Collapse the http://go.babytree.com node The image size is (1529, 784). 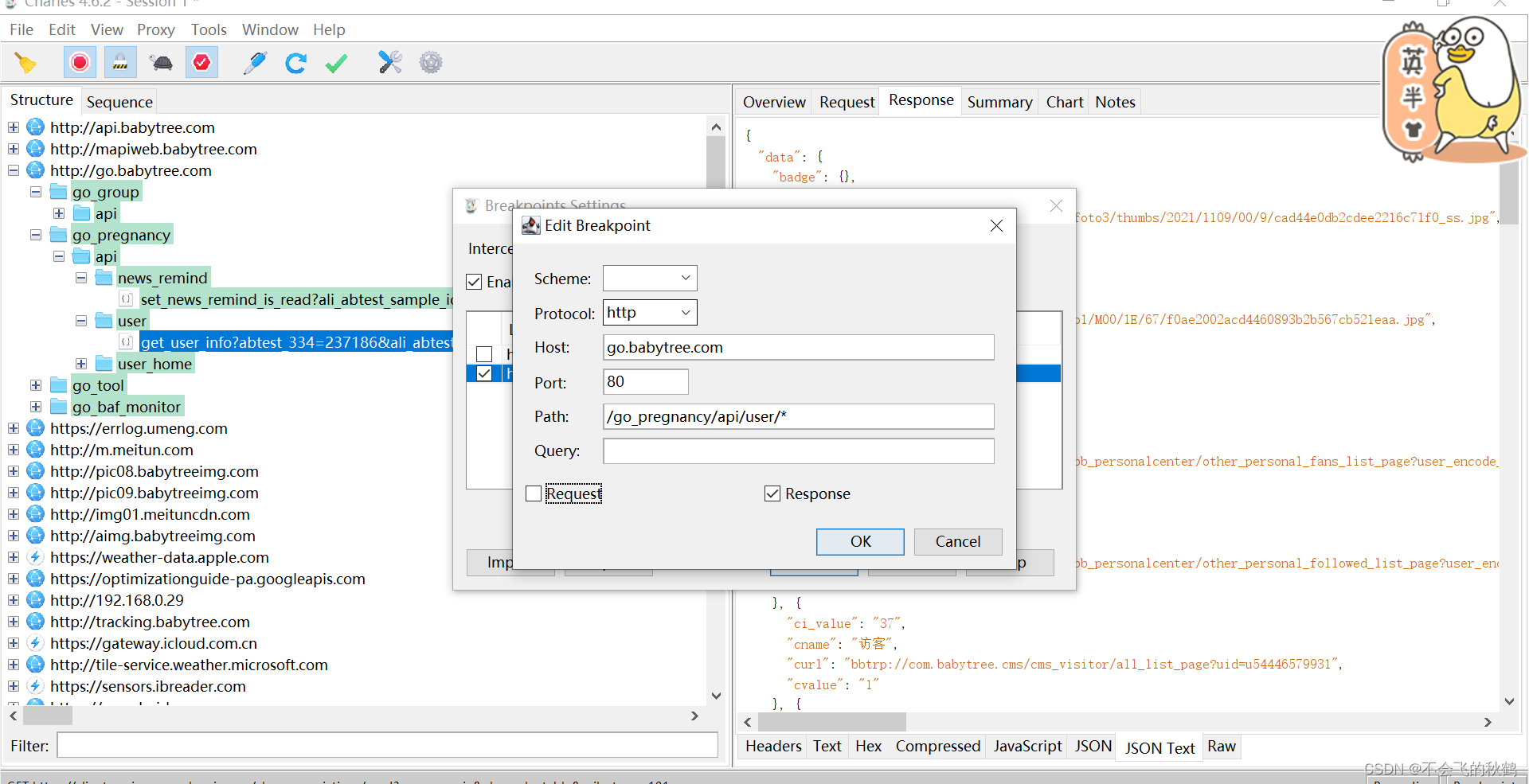point(14,170)
